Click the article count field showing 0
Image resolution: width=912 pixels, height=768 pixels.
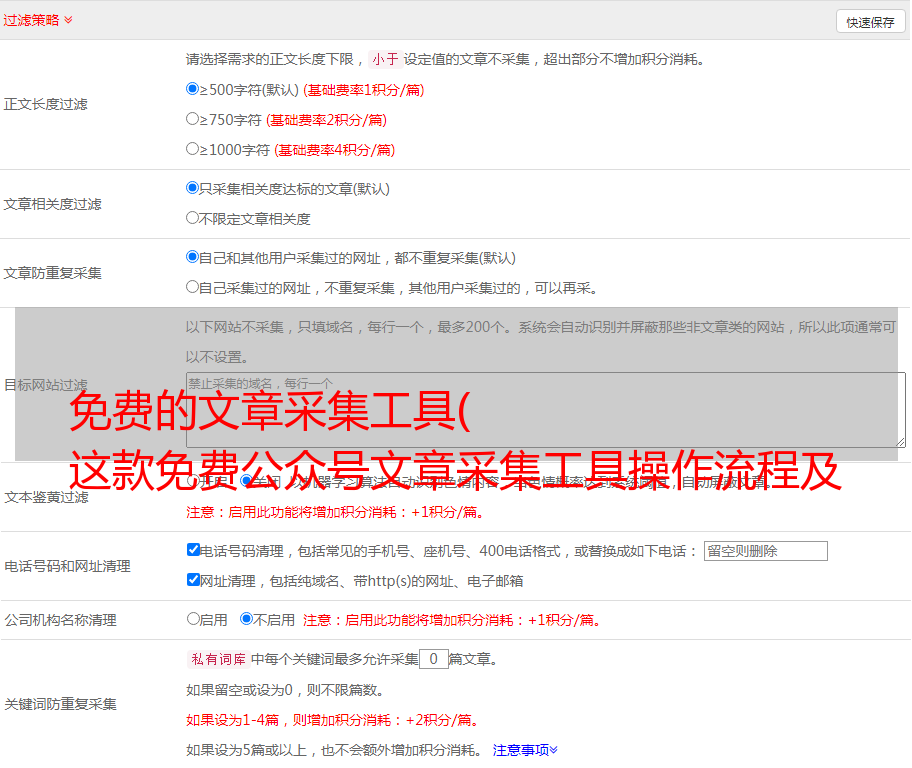[433, 659]
